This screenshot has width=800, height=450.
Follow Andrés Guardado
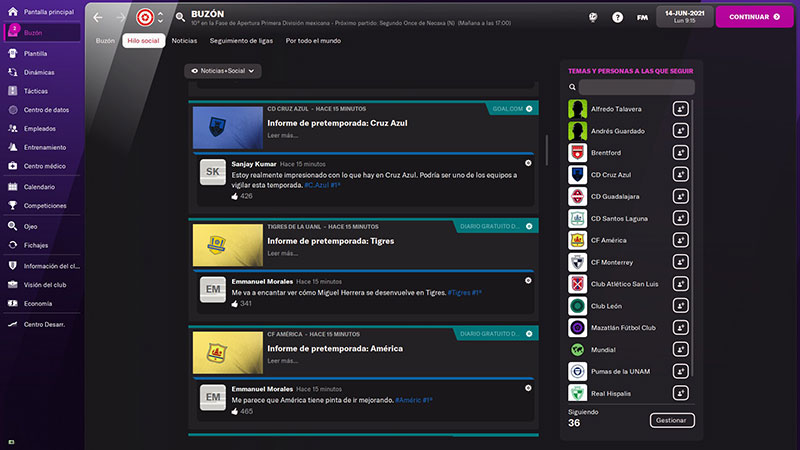(x=680, y=131)
